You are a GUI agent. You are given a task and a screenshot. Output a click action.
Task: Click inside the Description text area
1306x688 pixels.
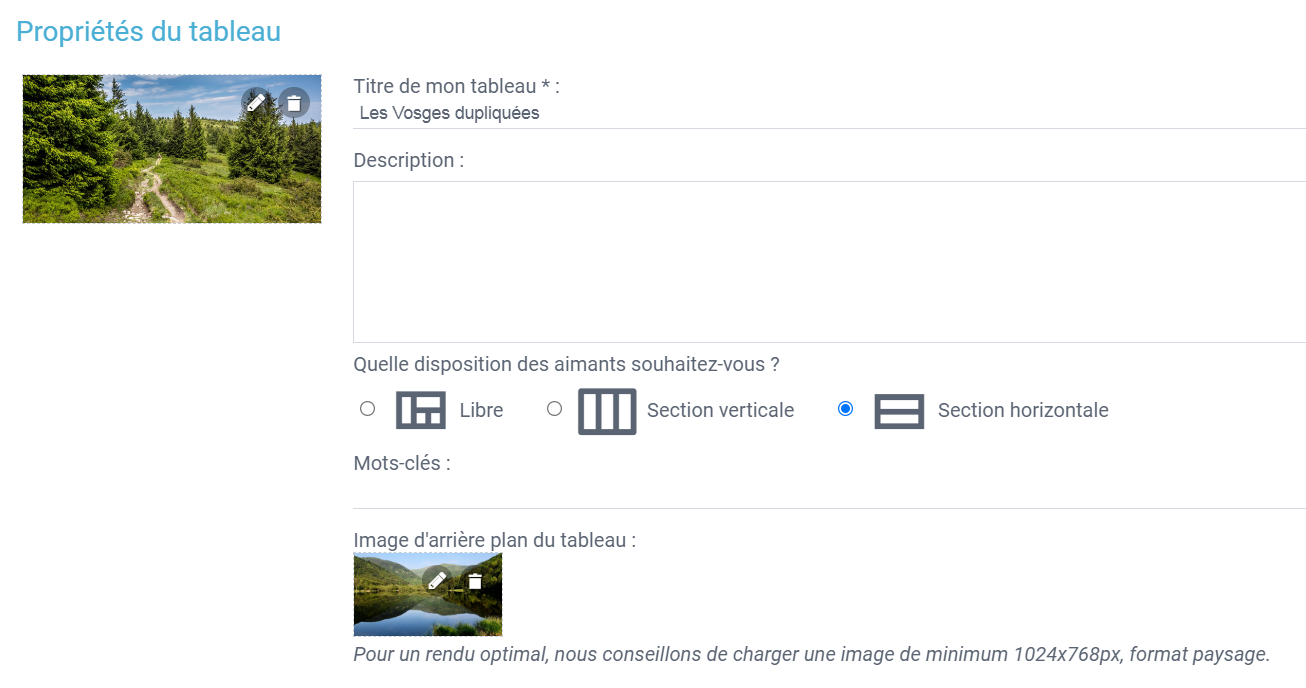828,262
